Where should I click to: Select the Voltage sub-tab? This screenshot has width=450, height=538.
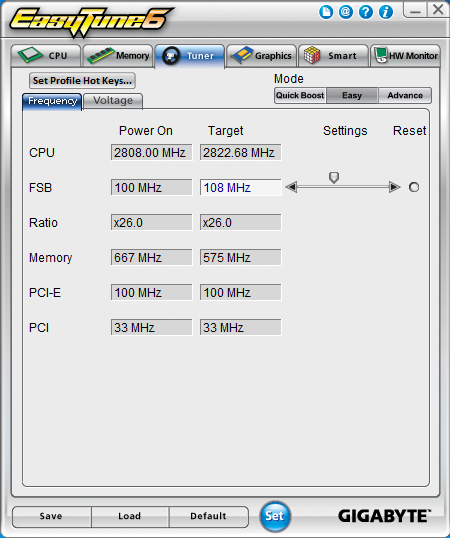113,101
